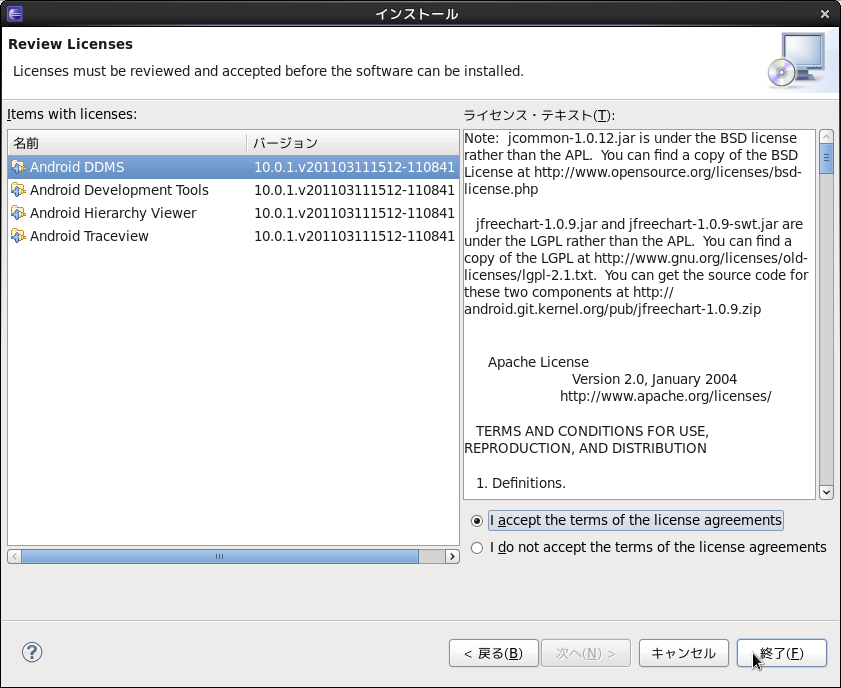The width and height of the screenshot is (841, 688).
Task: Select the Android Development Tools row
Action: click(x=233, y=190)
